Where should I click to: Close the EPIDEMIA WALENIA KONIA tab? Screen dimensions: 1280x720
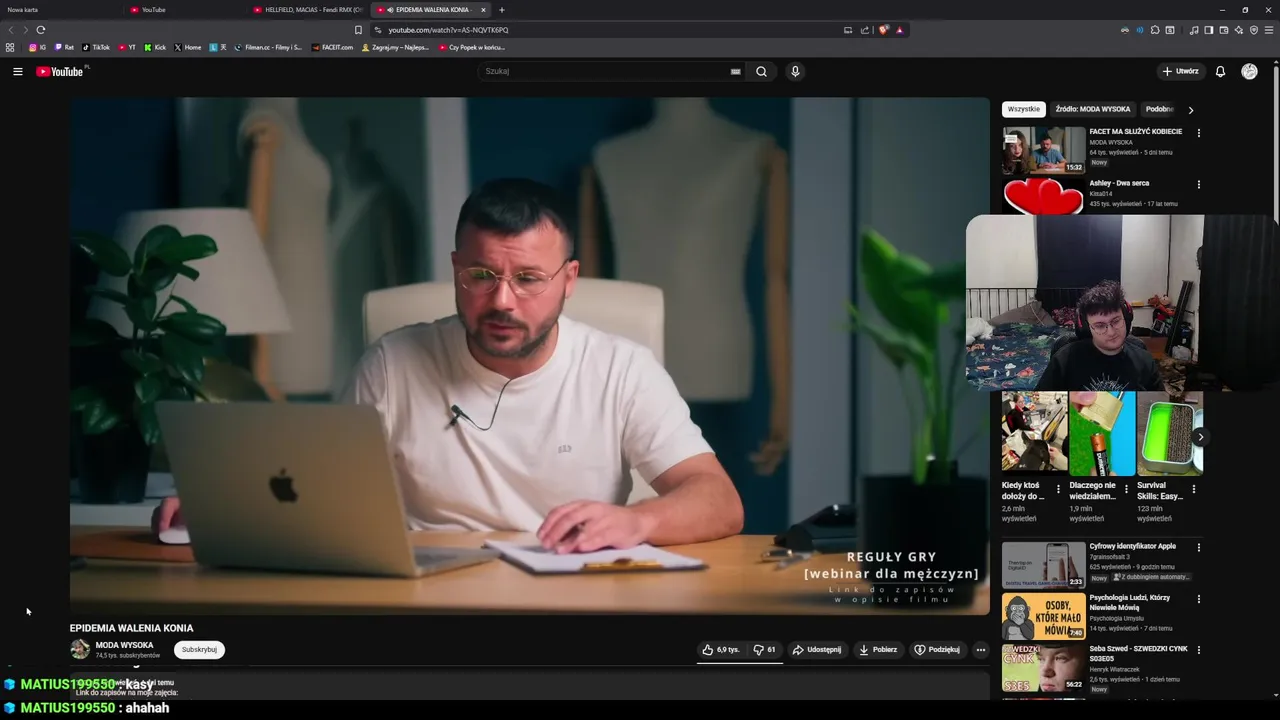point(483,10)
